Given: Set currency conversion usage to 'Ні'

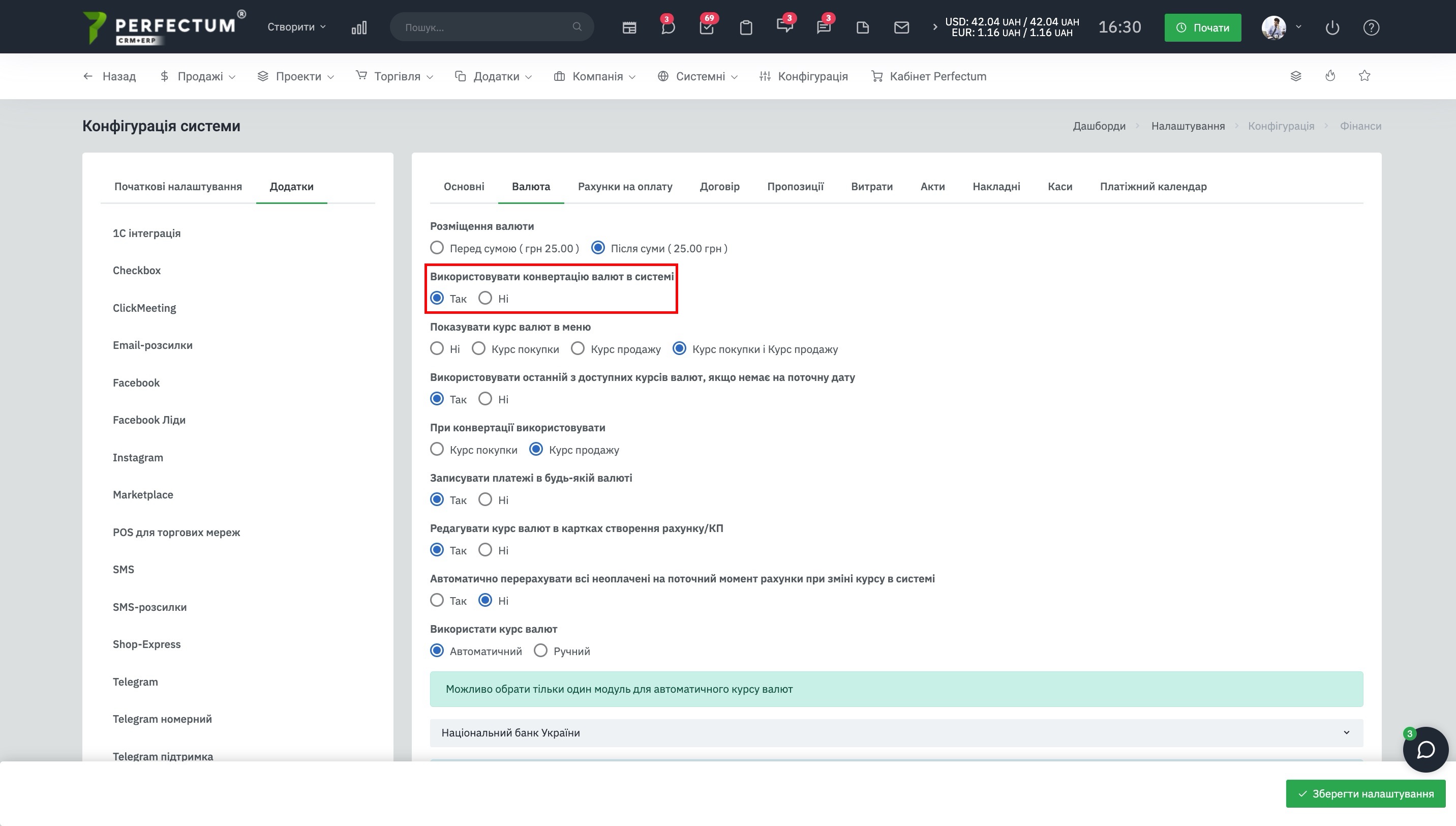Looking at the screenshot, I should coord(486,299).
